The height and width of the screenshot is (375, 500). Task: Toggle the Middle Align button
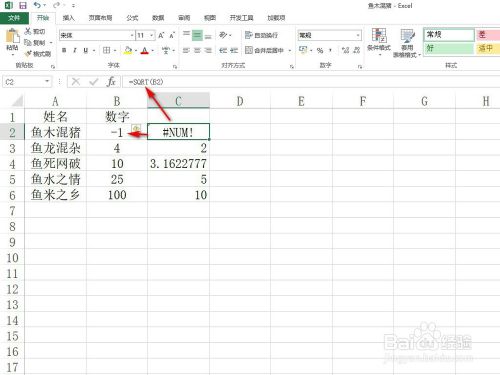tap(197, 35)
